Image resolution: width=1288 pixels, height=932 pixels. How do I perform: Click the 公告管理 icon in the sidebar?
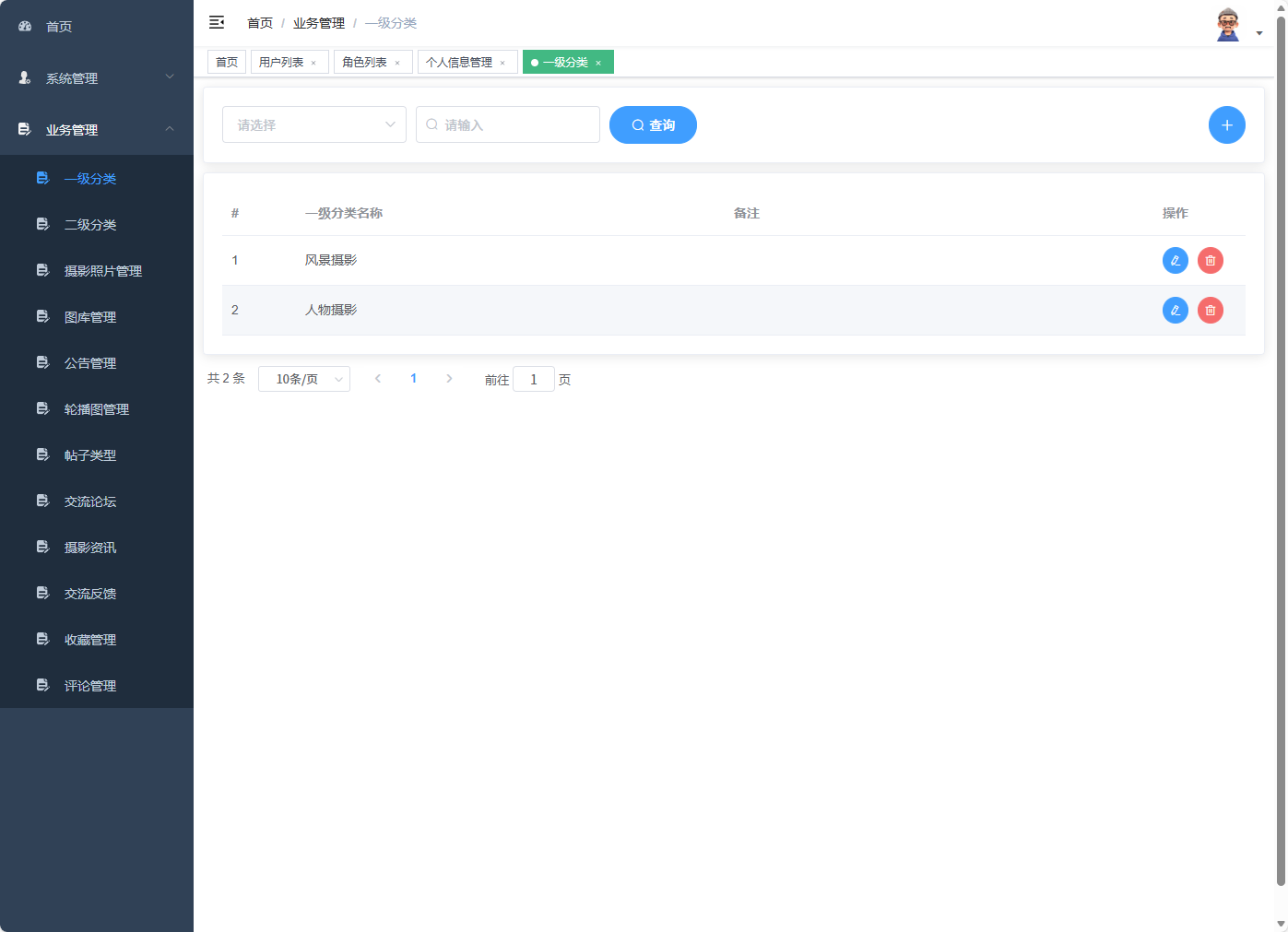pos(42,362)
